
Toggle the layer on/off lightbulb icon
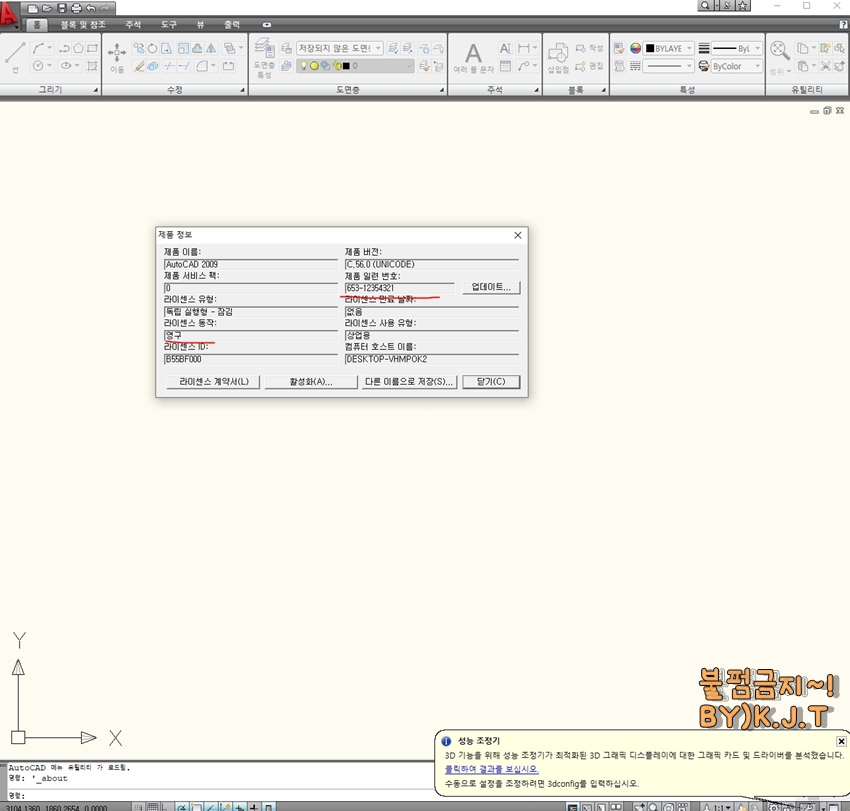coord(303,66)
